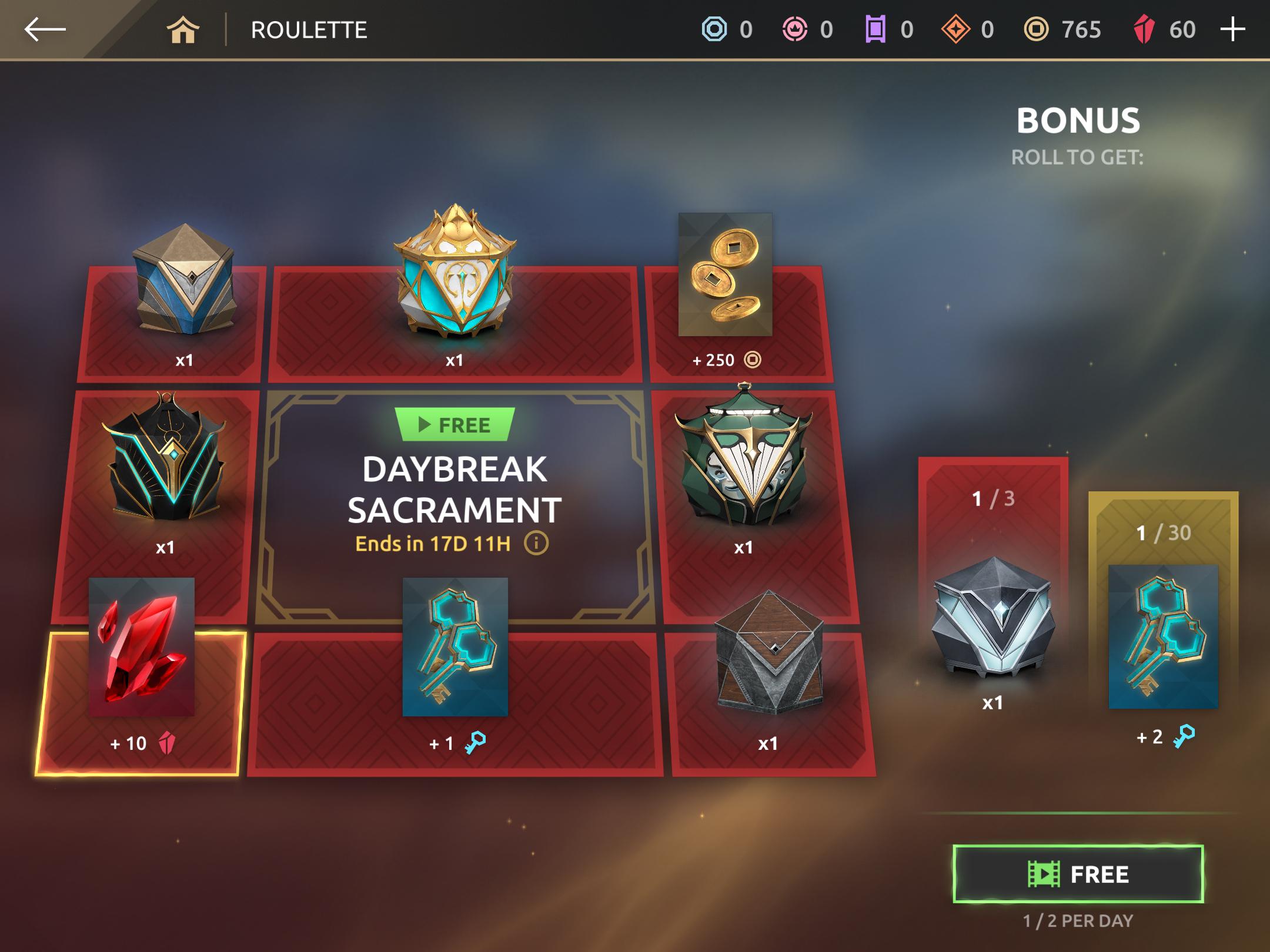Select the blue circular token currency icon

click(x=714, y=29)
